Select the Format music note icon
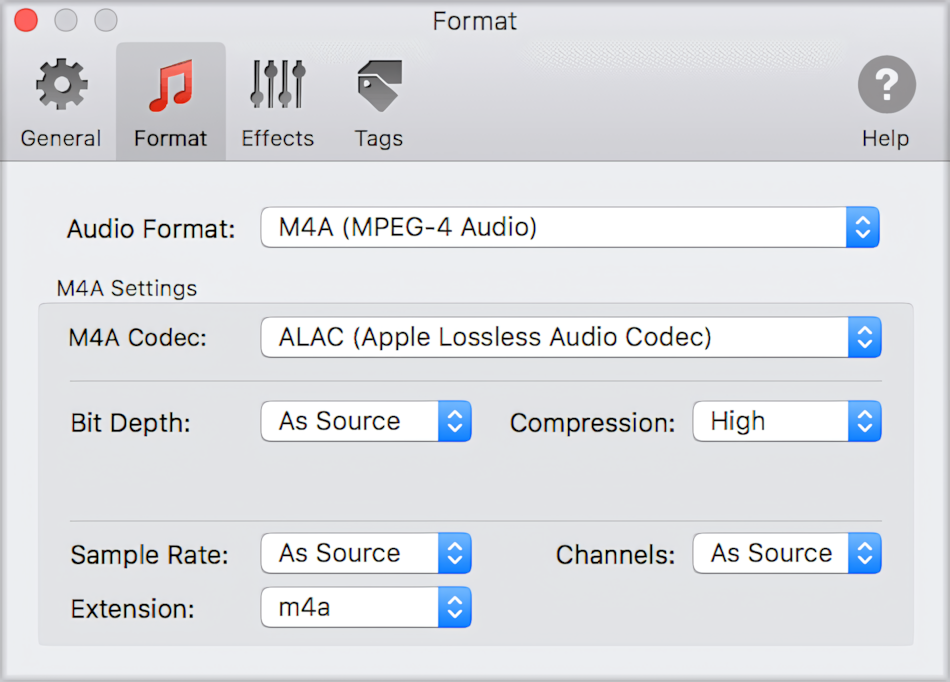 pos(170,85)
